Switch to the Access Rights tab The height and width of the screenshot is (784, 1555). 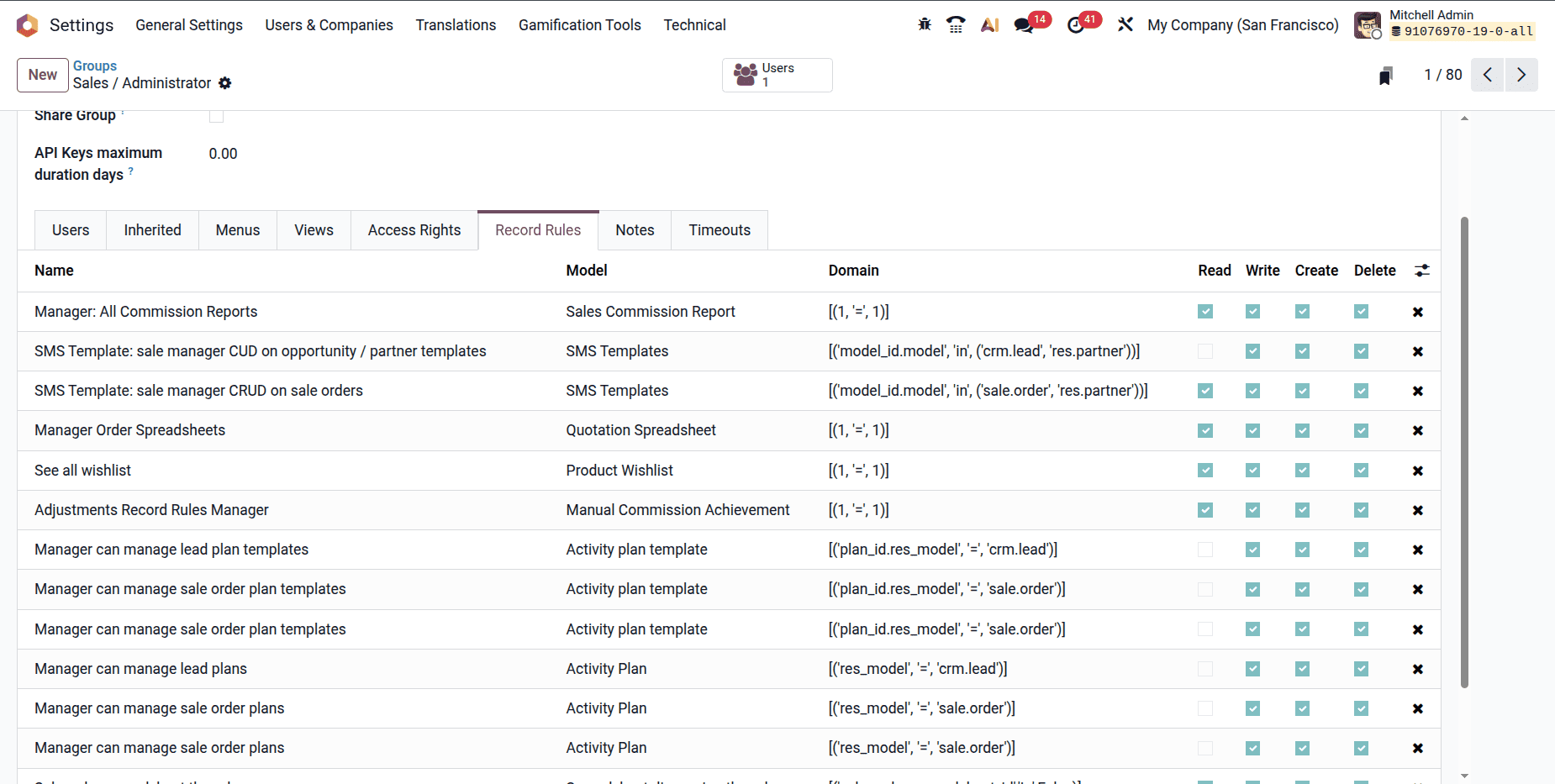(414, 229)
